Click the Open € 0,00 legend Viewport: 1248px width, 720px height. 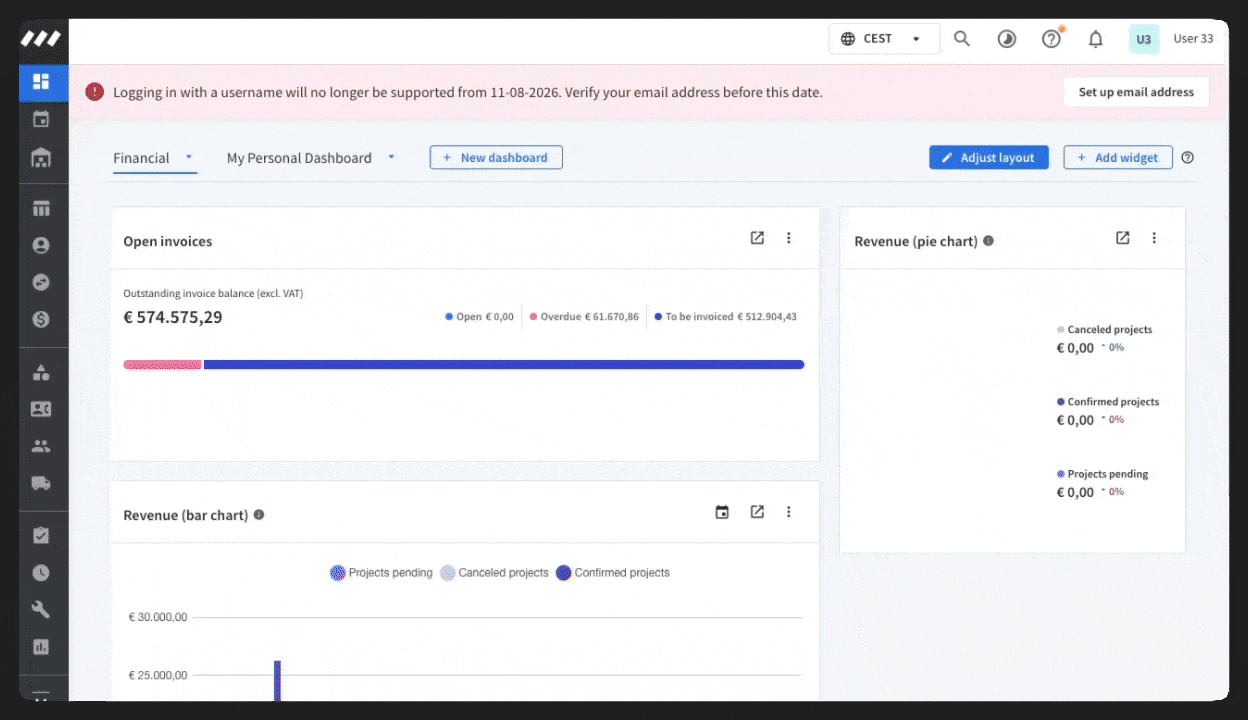click(479, 317)
